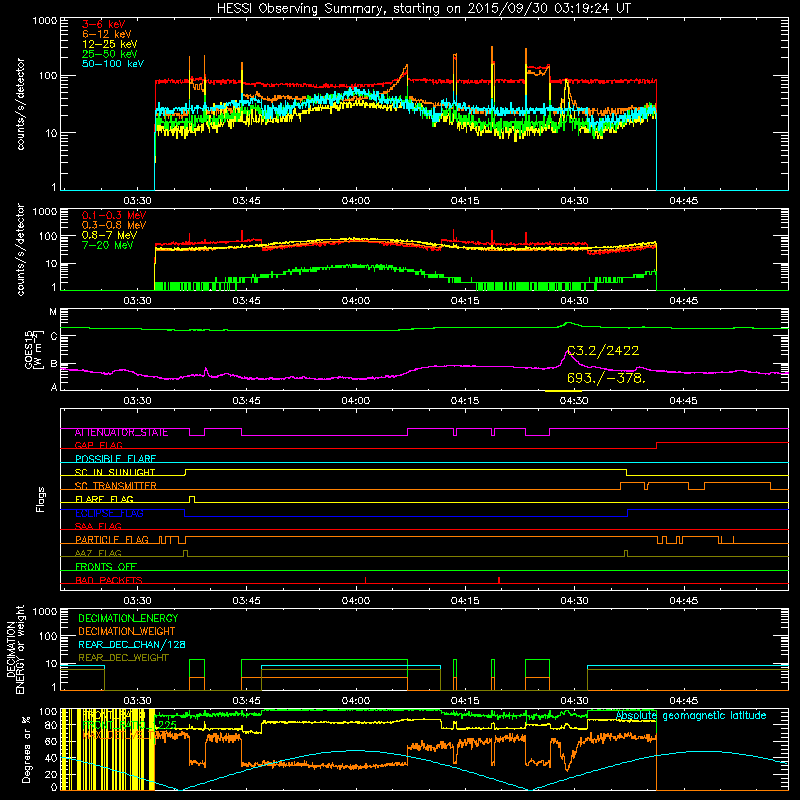Select the 50-100 keV legend label

113,64
